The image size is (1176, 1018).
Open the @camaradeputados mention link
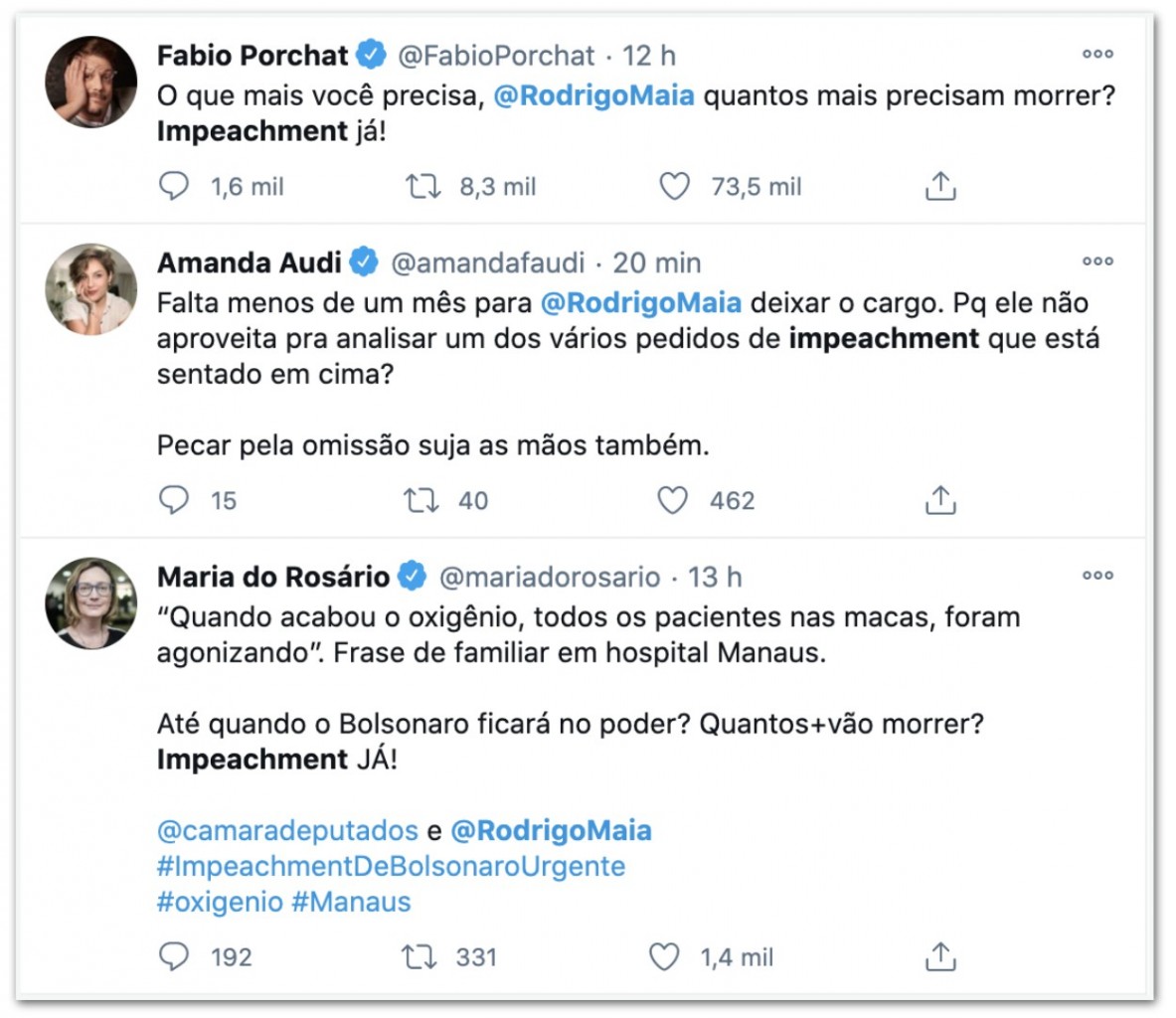click(x=287, y=831)
